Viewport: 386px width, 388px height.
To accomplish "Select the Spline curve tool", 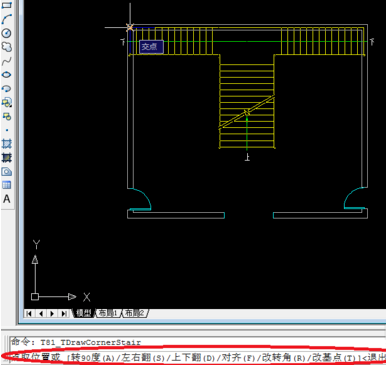I will 7,61.
